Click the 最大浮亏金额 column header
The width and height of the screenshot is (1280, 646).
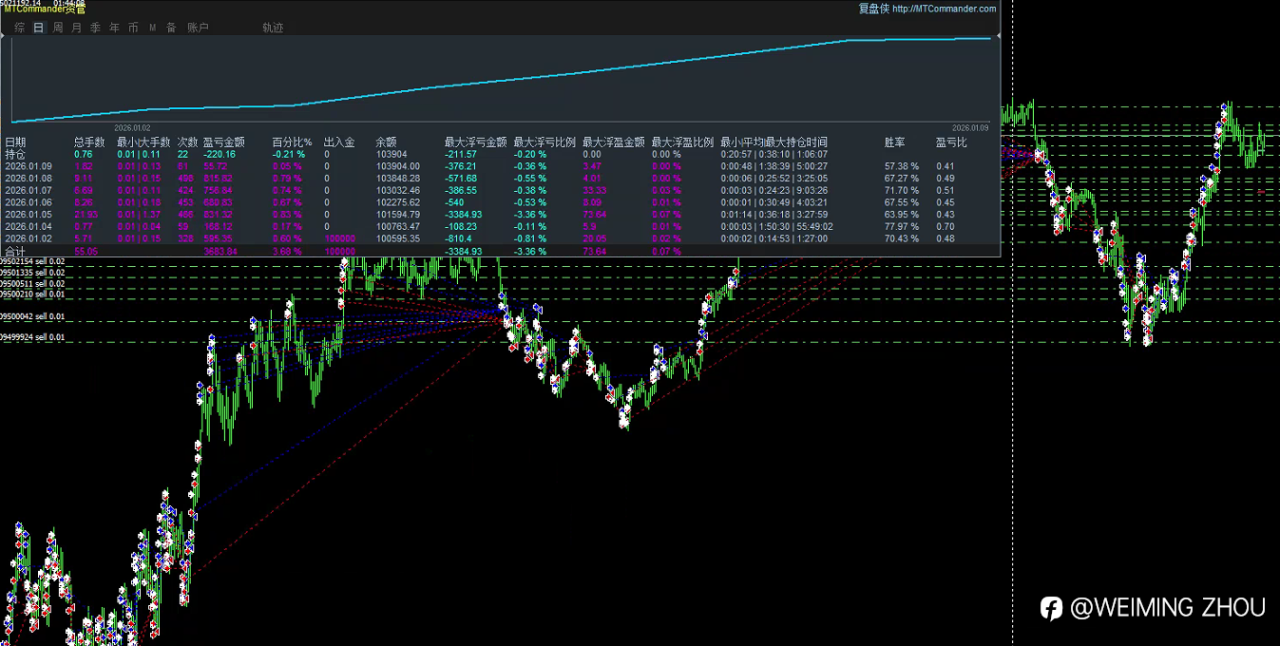coord(475,143)
